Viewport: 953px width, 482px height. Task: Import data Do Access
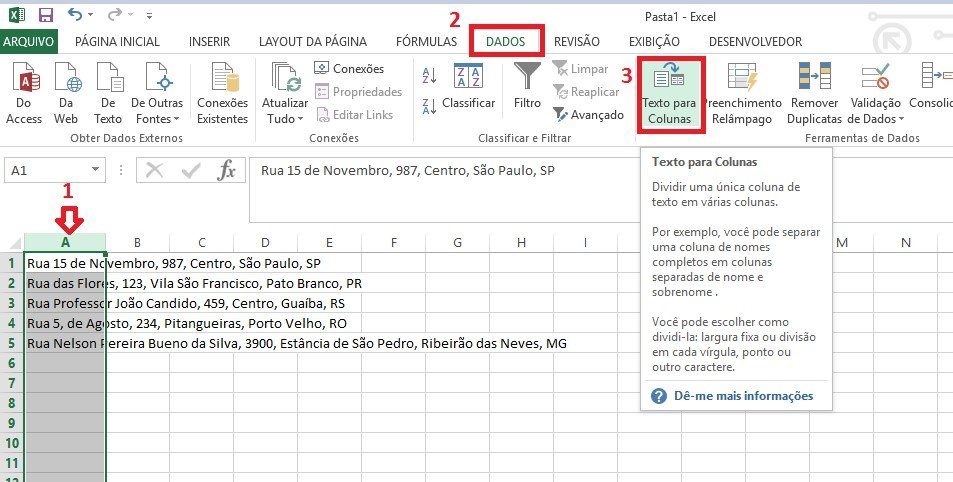(x=24, y=92)
